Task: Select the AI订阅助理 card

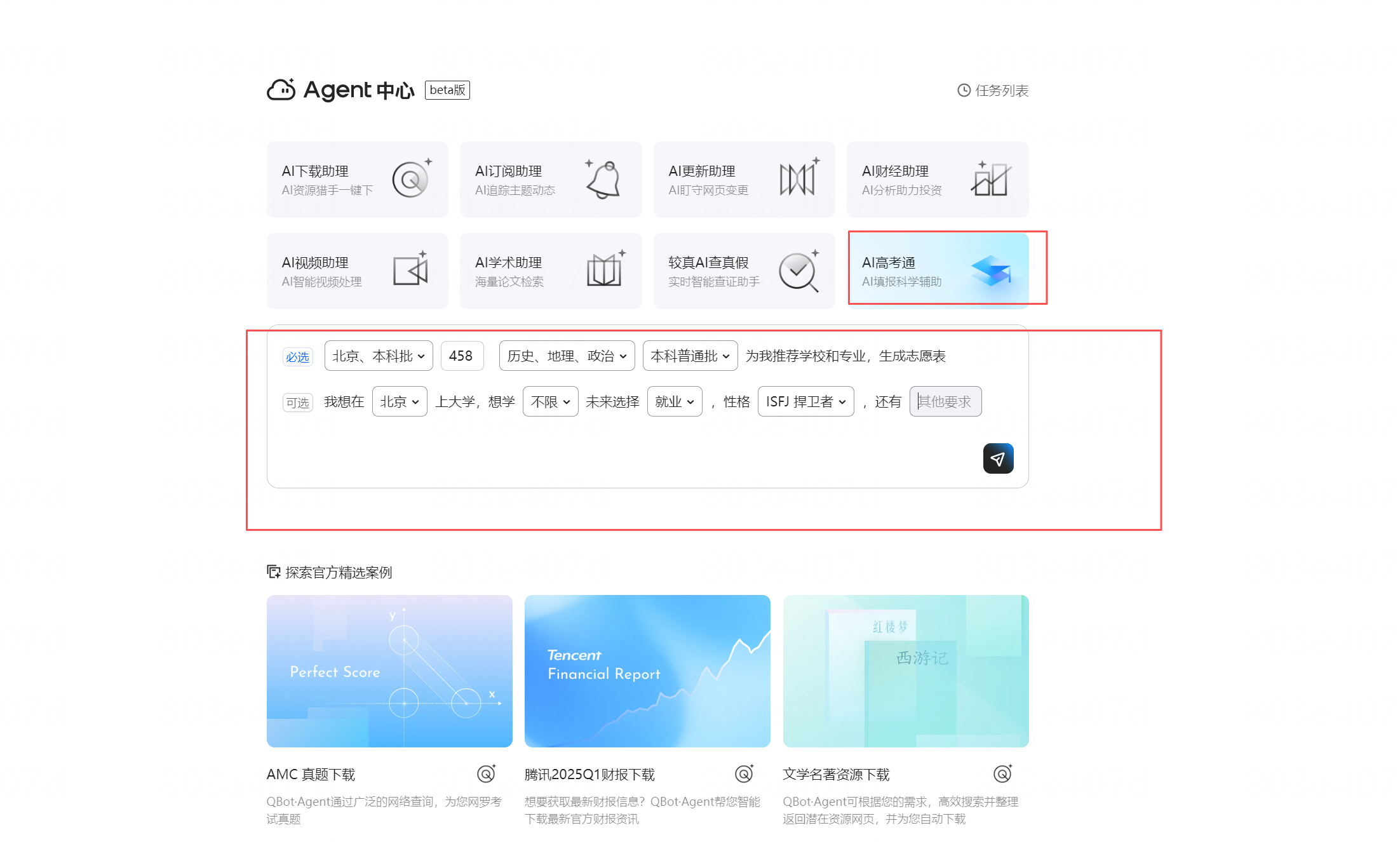Action: click(x=551, y=180)
